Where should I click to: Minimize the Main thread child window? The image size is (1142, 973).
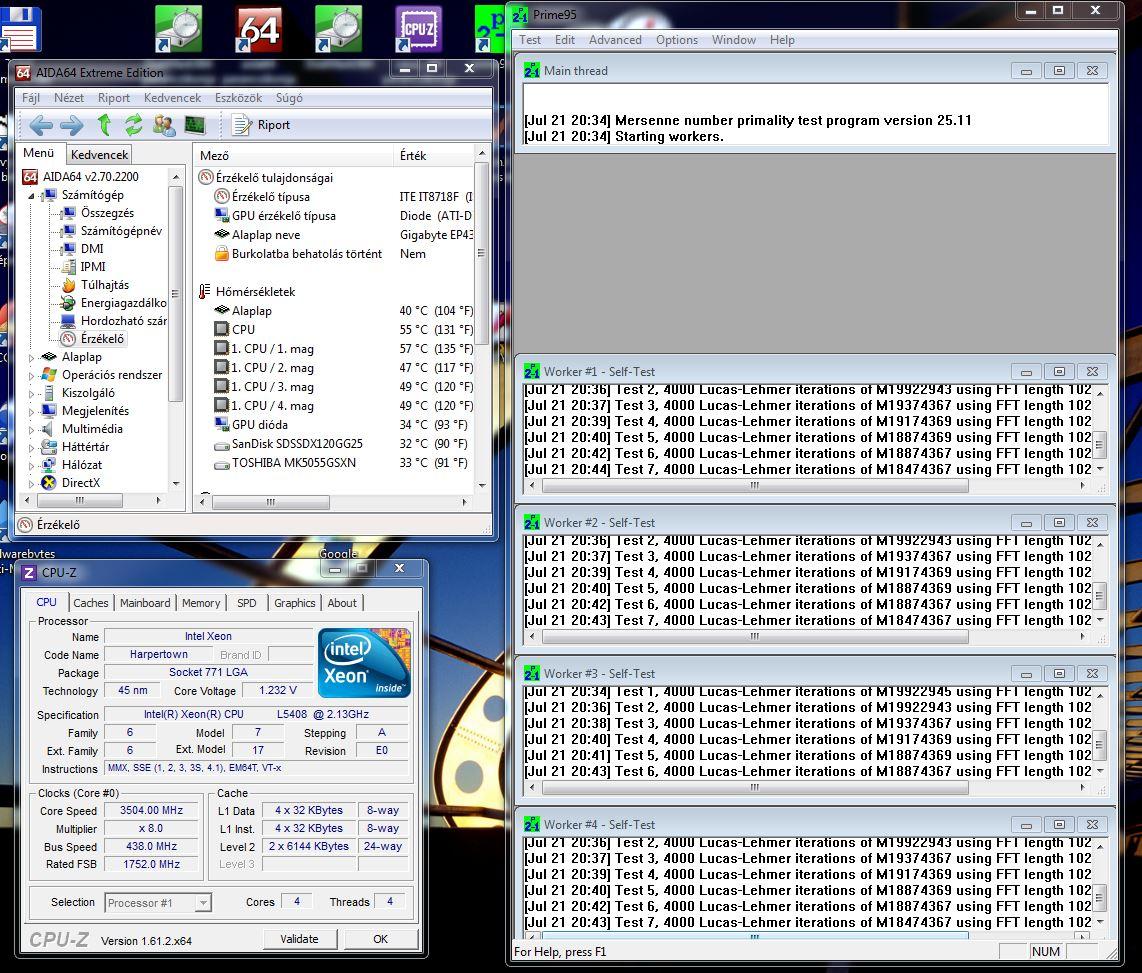click(x=1026, y=71)
